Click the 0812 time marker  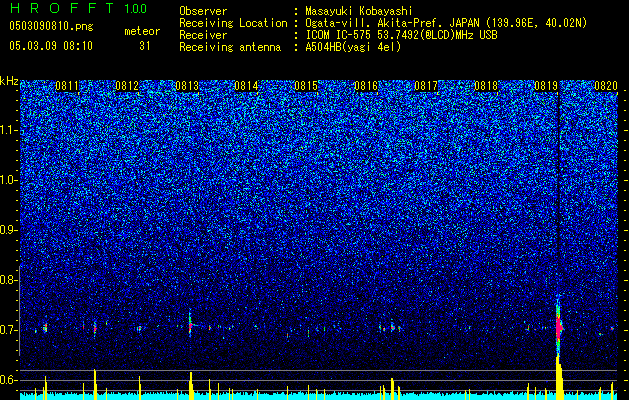pos(127,86)
